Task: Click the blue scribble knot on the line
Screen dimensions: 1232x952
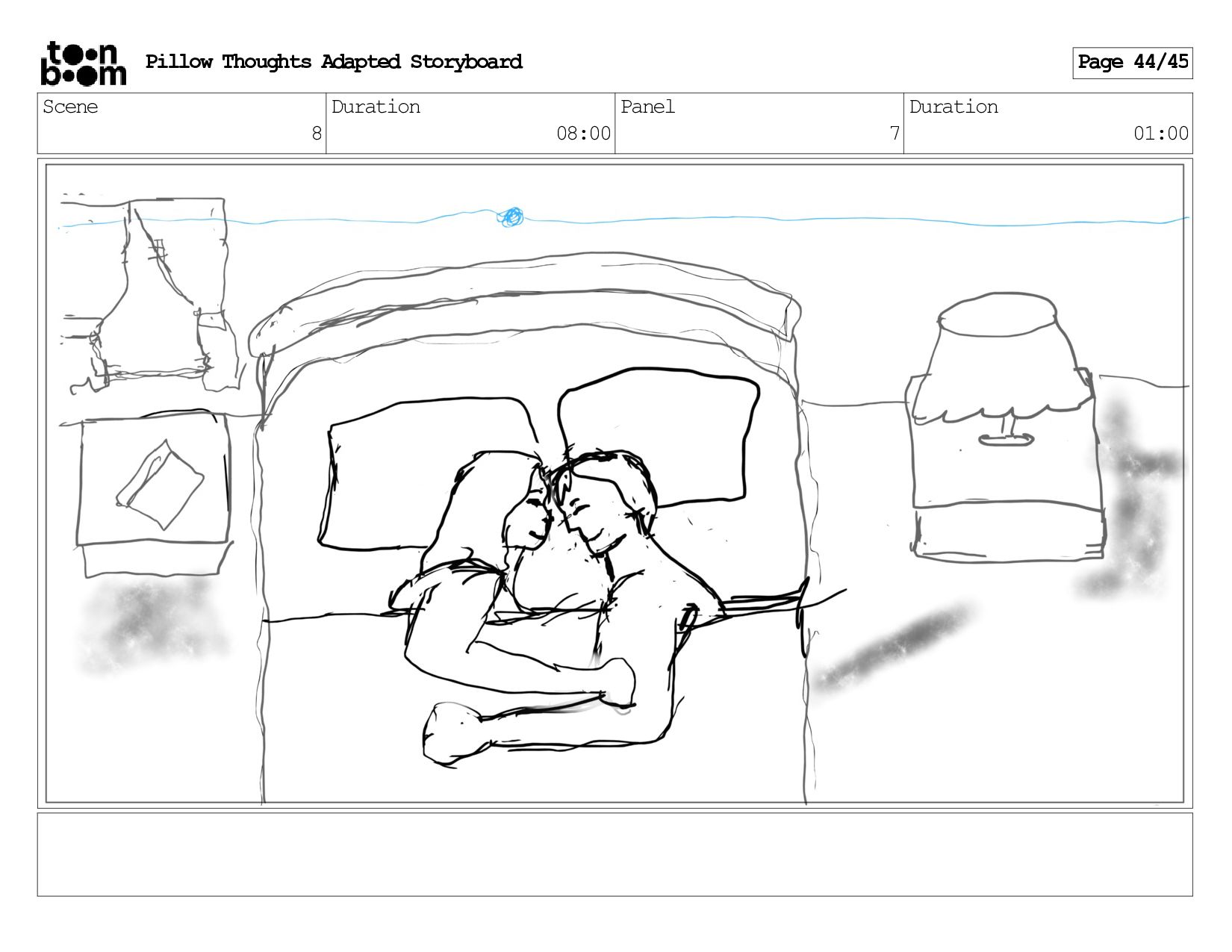Action: coord(511,217)
